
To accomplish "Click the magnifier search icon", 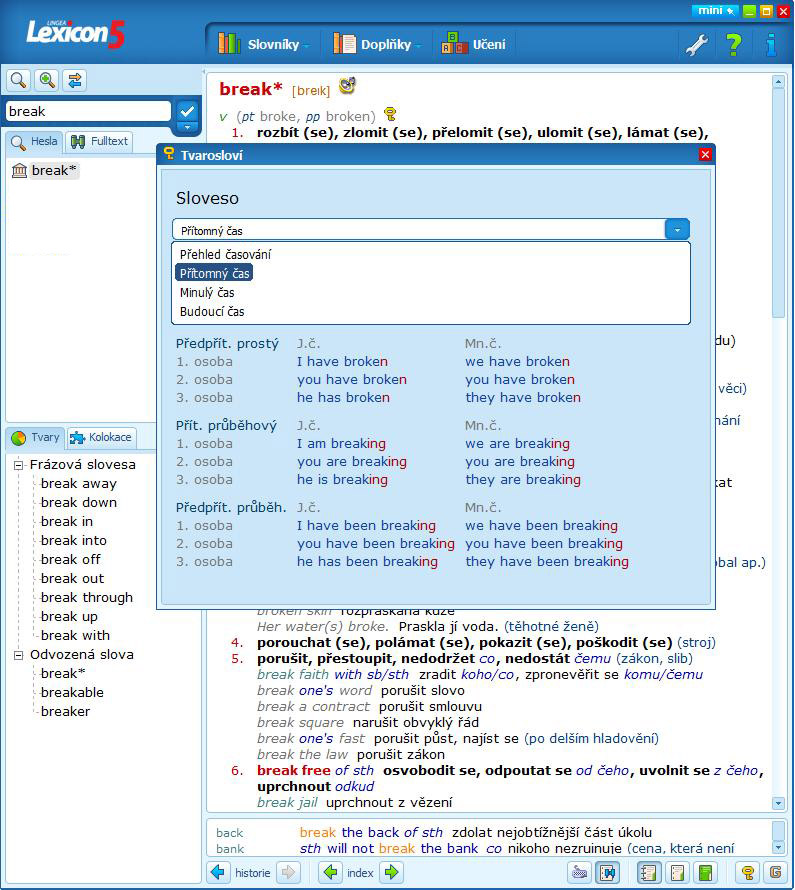I will (x=18, y=80).
